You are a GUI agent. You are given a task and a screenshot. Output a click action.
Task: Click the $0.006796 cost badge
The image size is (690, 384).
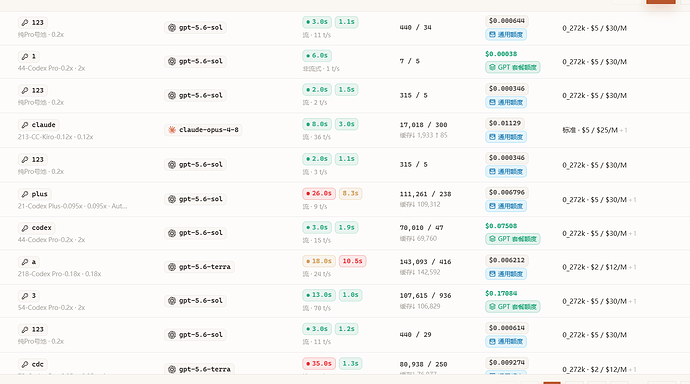point(506,193)
